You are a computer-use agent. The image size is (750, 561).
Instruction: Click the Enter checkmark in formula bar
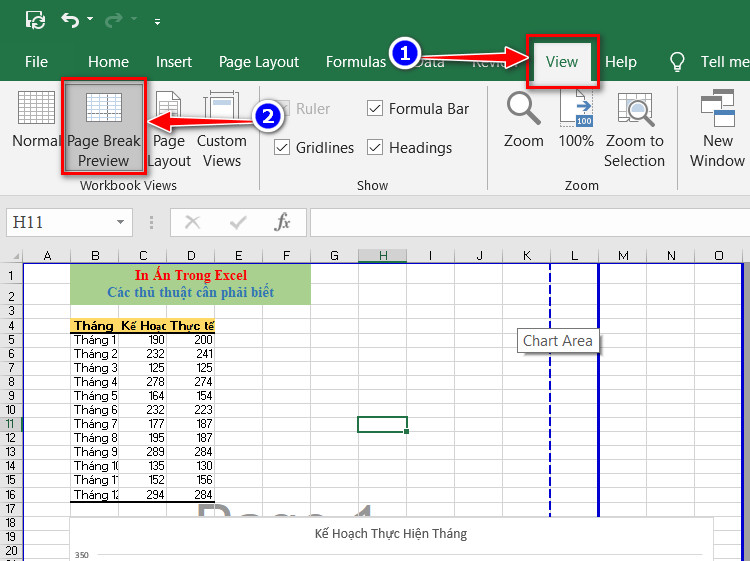click(x=238, y=222)
